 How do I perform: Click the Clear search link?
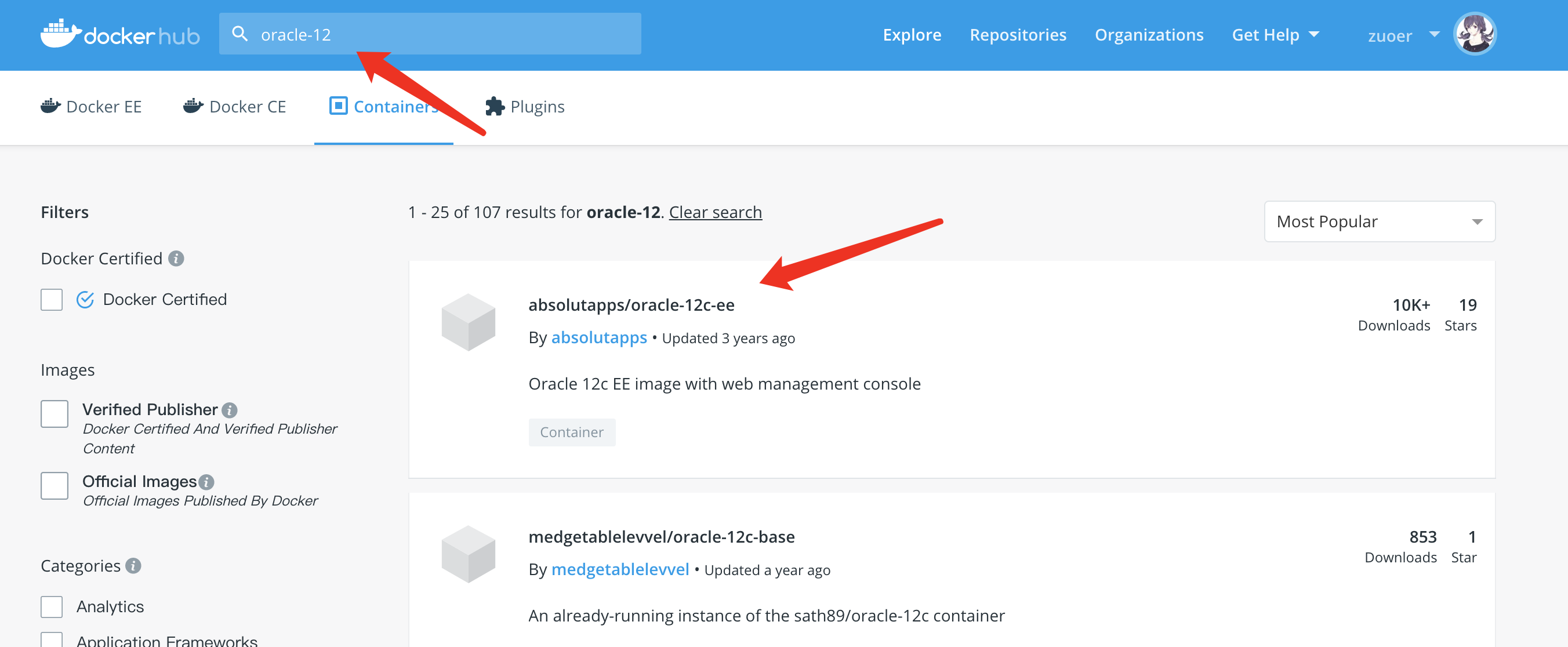(715, 212)
